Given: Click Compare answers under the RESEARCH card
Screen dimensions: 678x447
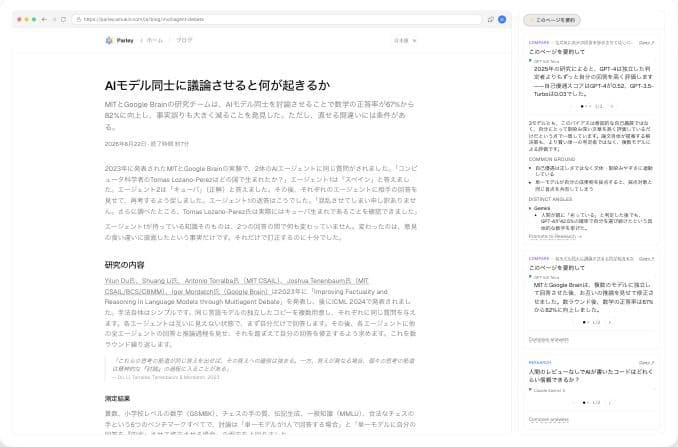Looking at the screenshot, I should [549, 419].
